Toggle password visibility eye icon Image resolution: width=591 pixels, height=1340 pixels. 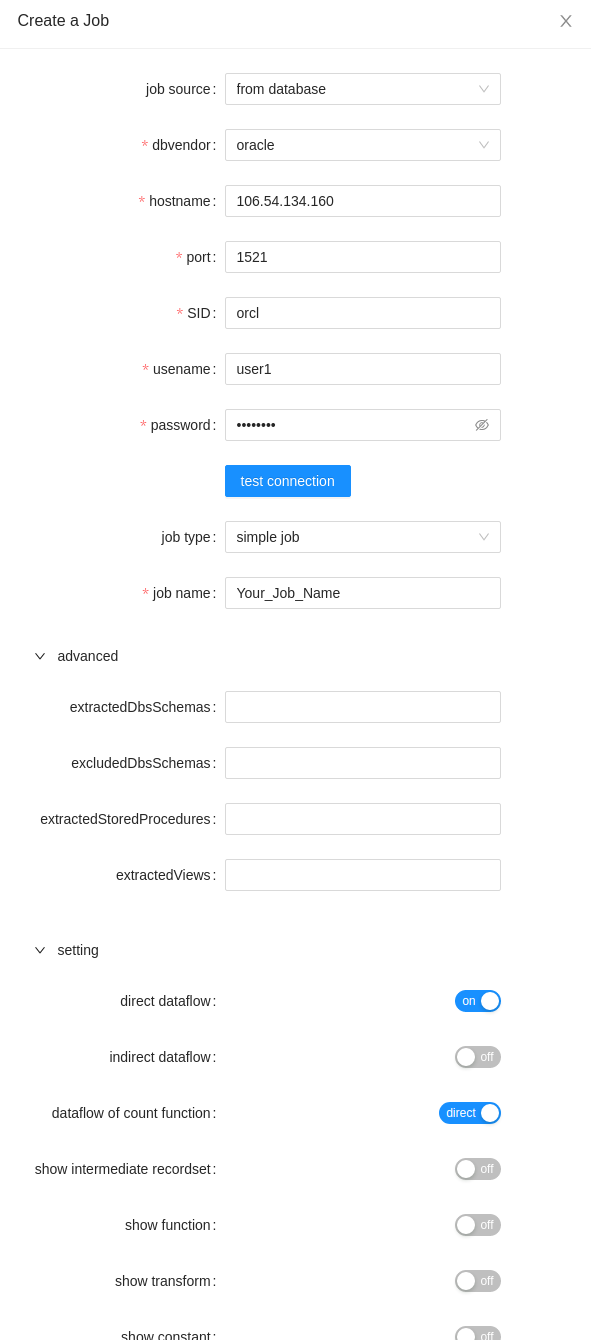pos(482,425)
